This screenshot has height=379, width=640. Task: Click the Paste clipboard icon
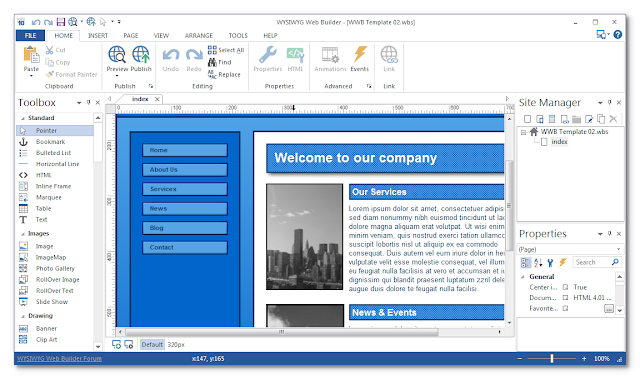click(x=31, y=55)
